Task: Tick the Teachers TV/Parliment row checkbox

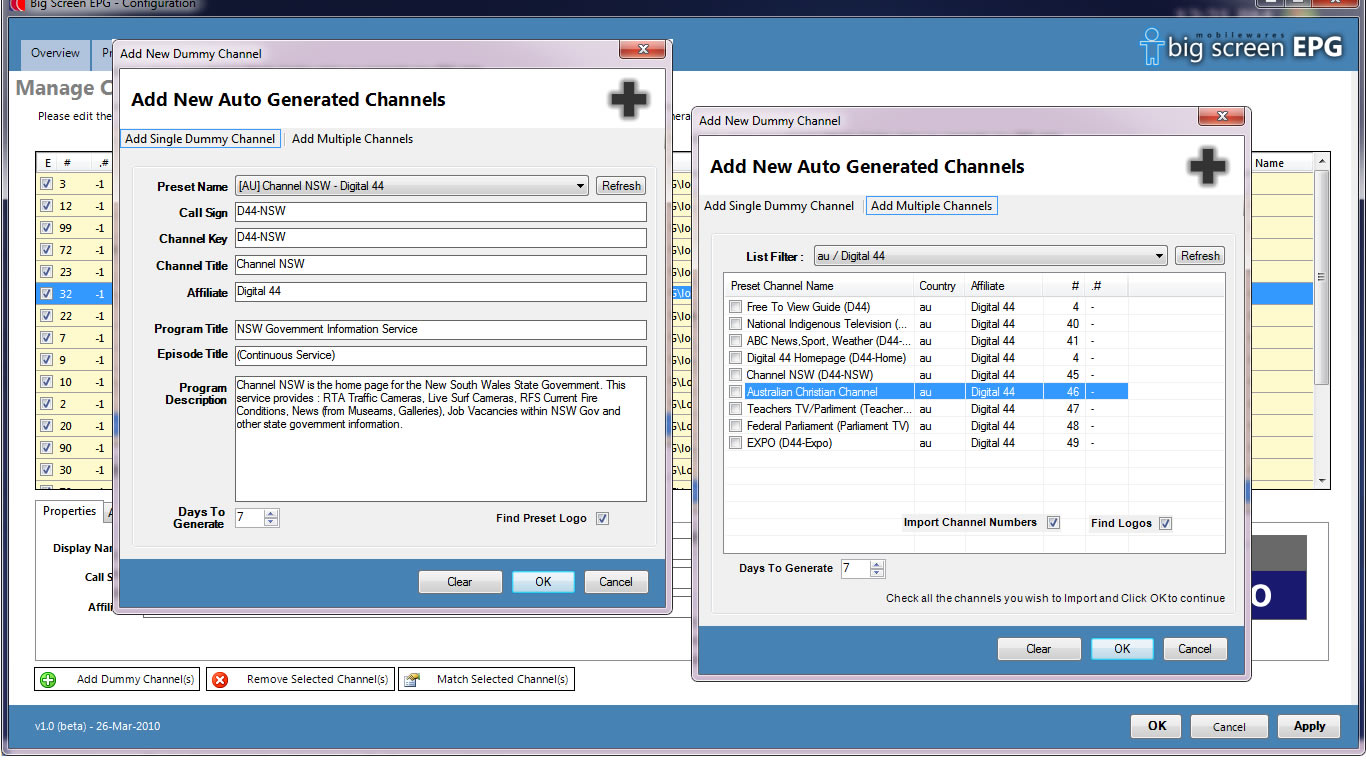Action: point(736,409)
